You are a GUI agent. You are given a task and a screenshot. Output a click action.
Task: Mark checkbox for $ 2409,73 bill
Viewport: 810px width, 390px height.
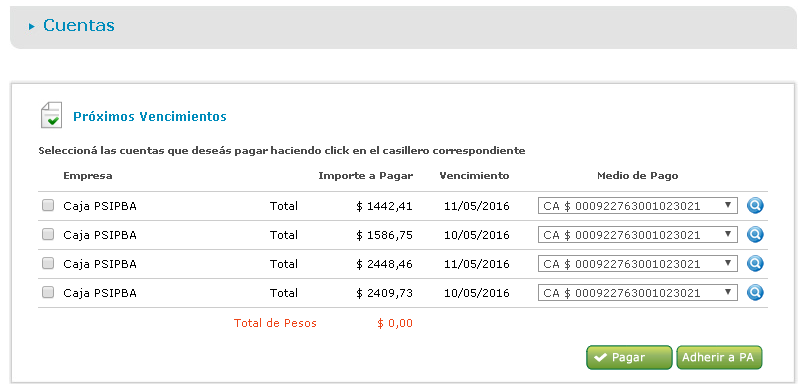[48, 292]
